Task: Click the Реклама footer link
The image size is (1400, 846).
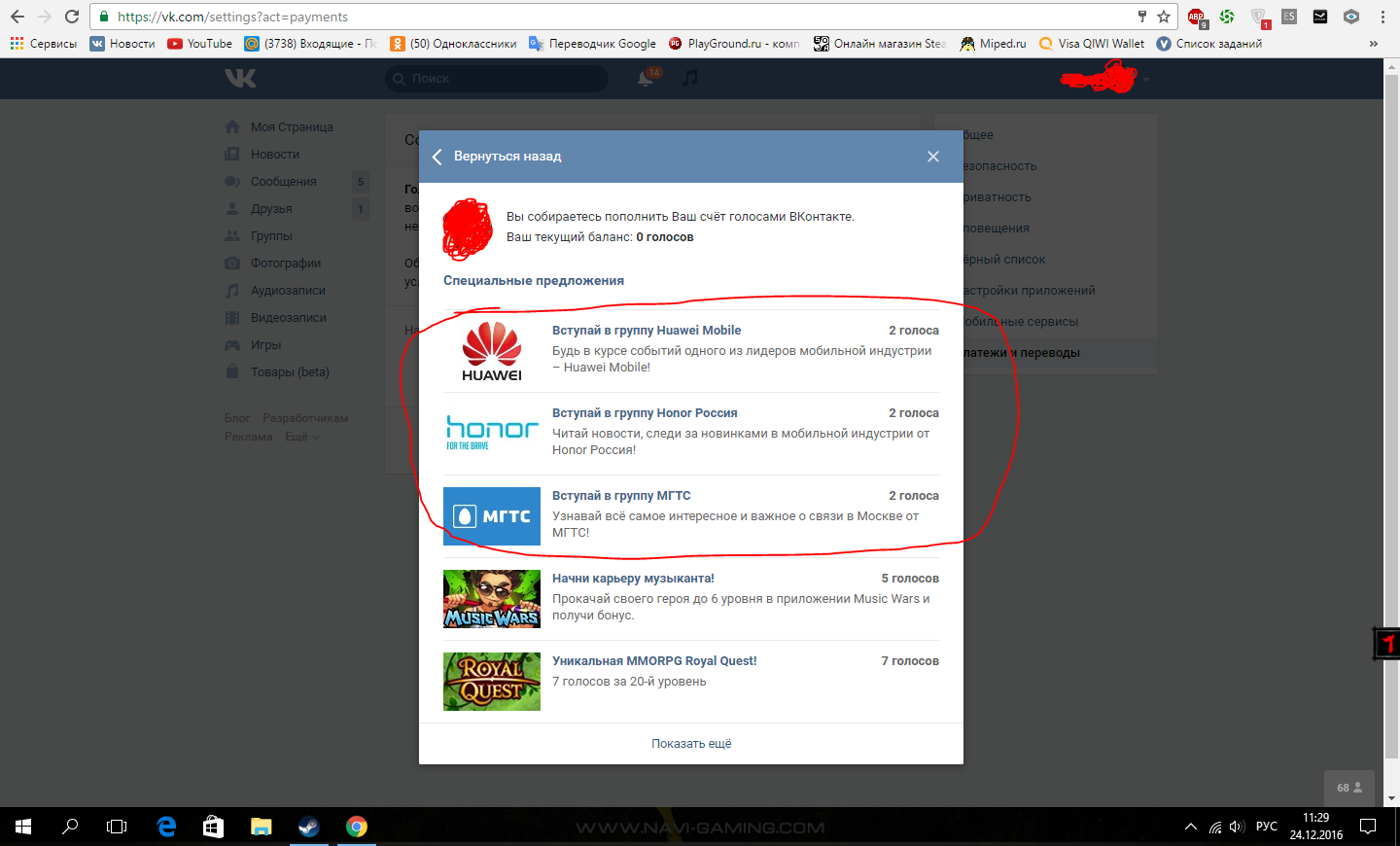Action: (249, 437)
